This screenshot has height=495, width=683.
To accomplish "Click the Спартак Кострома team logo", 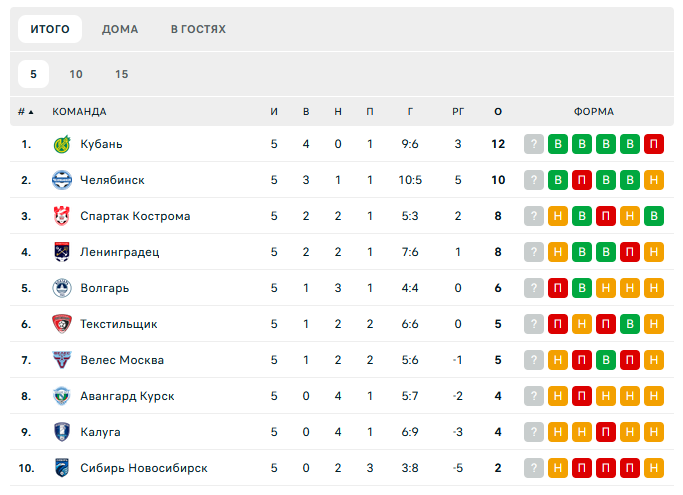I will (x=61, y=216).
